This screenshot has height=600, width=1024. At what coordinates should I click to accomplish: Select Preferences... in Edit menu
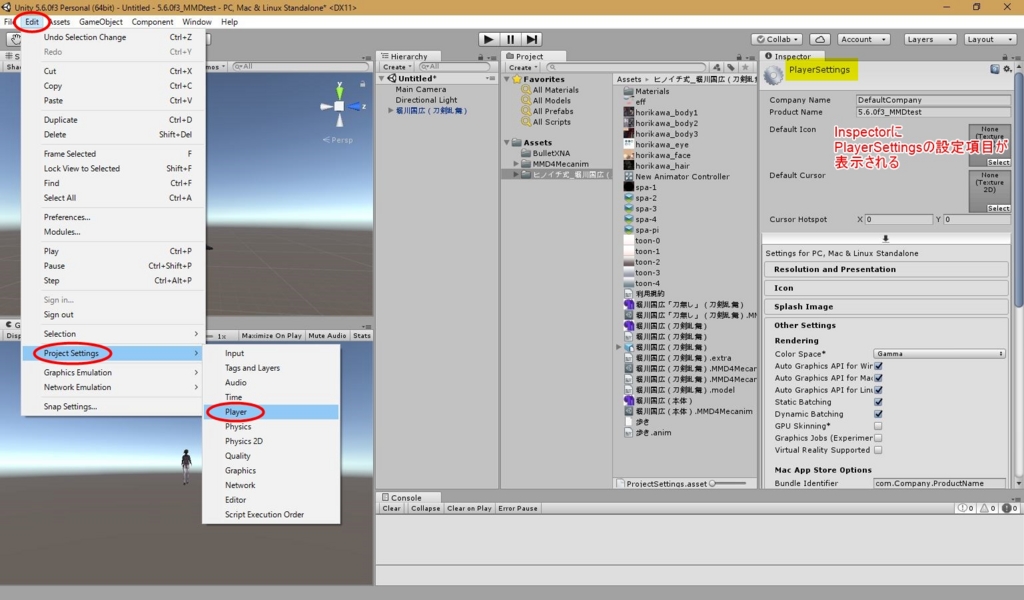tap(114, 217)
